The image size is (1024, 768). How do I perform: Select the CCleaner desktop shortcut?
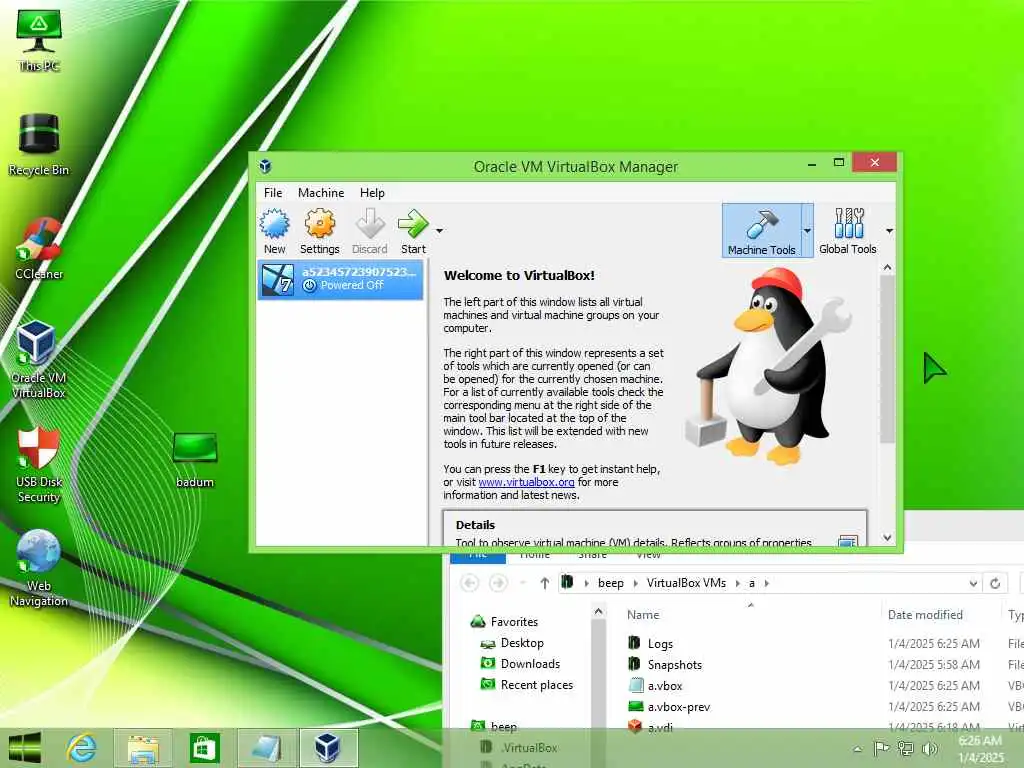(39, 248)
